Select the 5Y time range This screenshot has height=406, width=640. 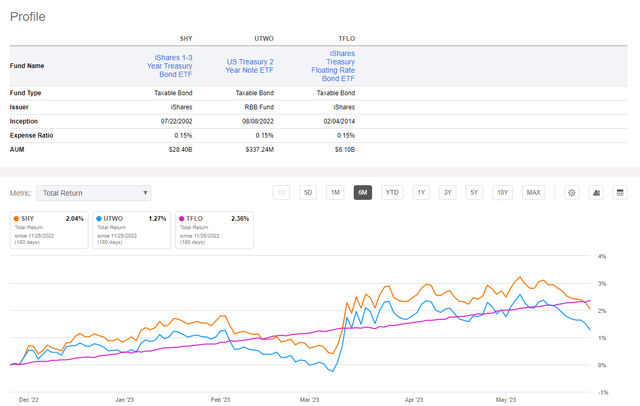point(474,193)
